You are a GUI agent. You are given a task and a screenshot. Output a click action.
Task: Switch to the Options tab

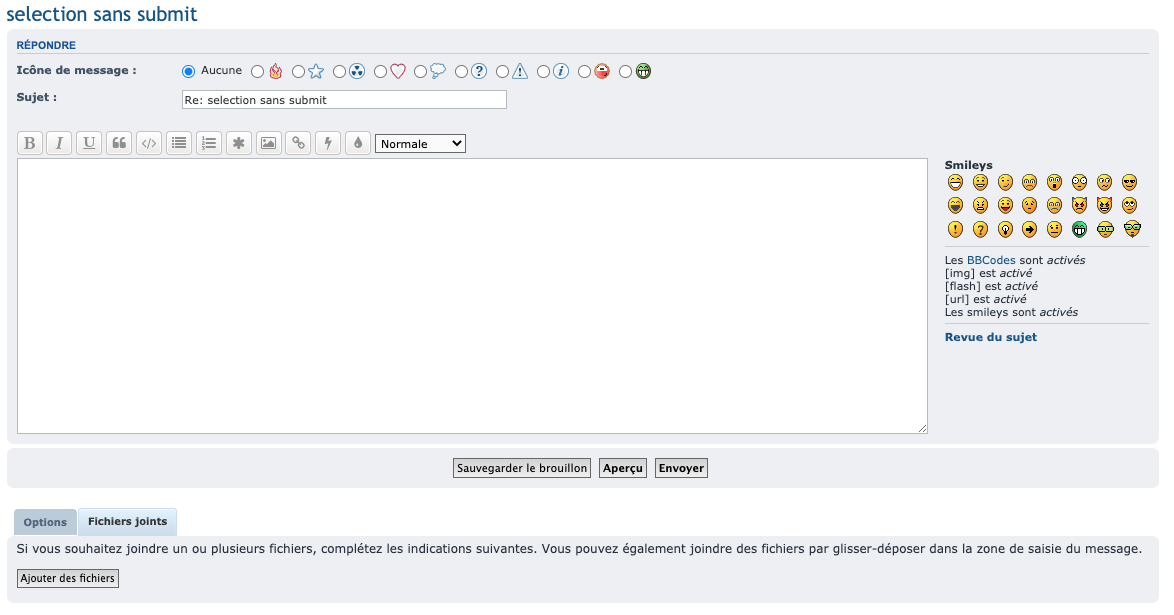coord(45,522)
